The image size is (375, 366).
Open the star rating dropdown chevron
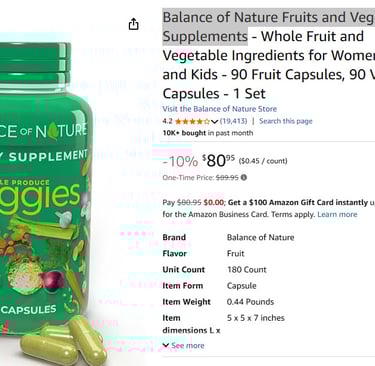[x=215, y=121]
